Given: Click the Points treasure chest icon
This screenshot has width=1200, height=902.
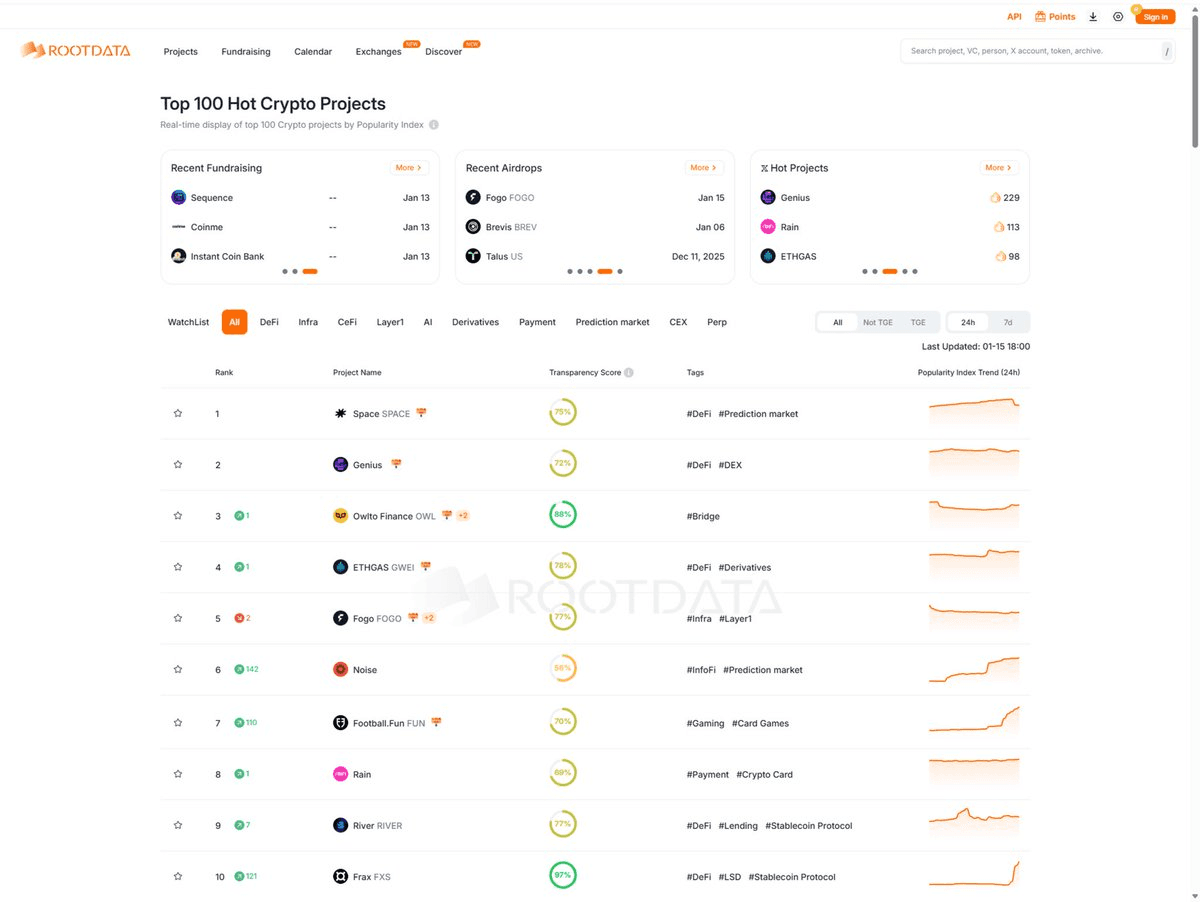Looking at the screenshot, I should click(1040, 16).
